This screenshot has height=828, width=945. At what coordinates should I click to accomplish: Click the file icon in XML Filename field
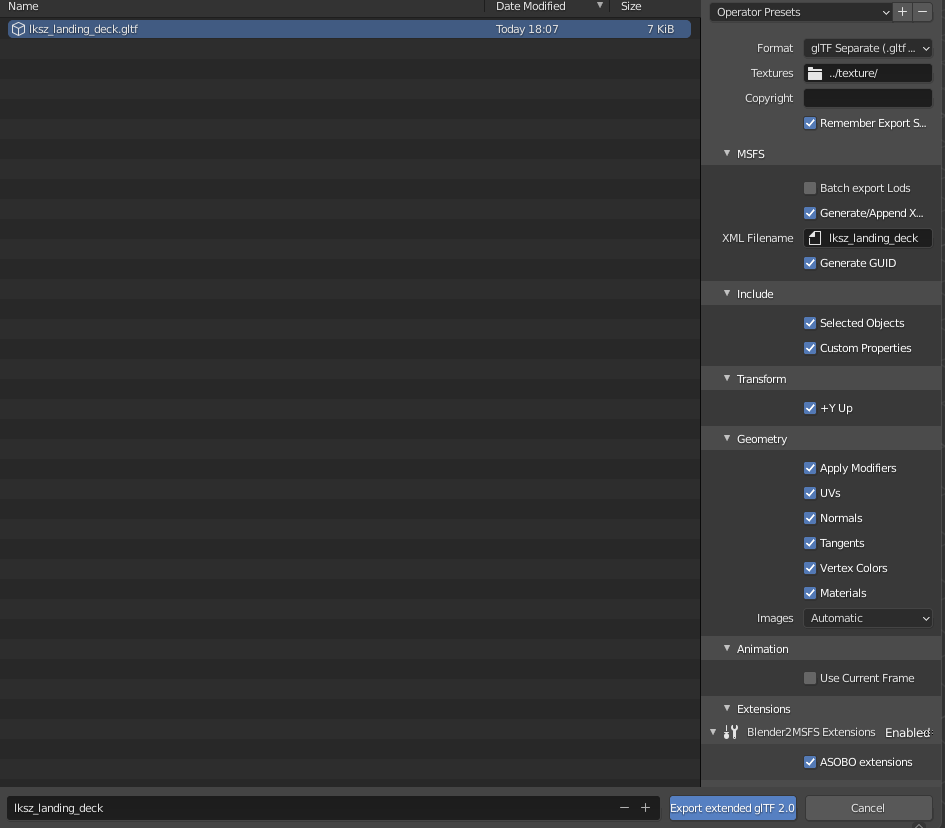point(813,238)
